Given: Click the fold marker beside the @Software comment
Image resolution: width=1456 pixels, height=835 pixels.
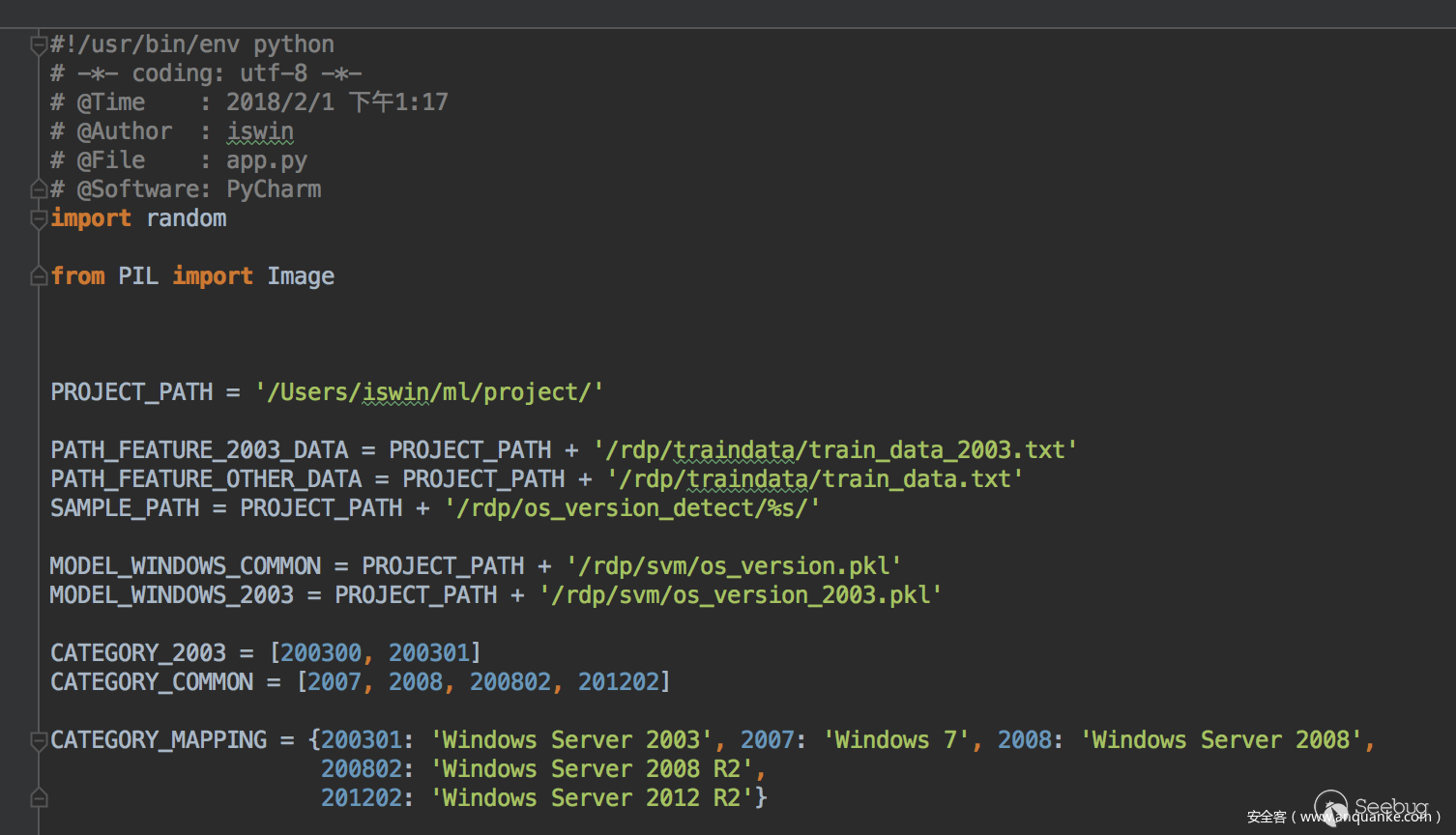Looking at the screenshot, I should [x=39, y=189].
